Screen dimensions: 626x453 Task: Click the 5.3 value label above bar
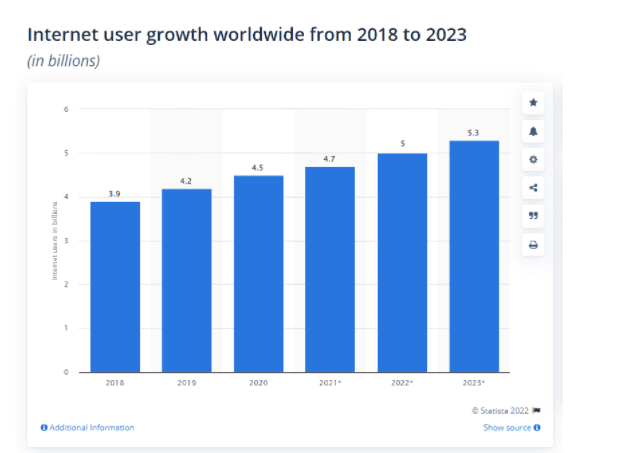point(473,132)
